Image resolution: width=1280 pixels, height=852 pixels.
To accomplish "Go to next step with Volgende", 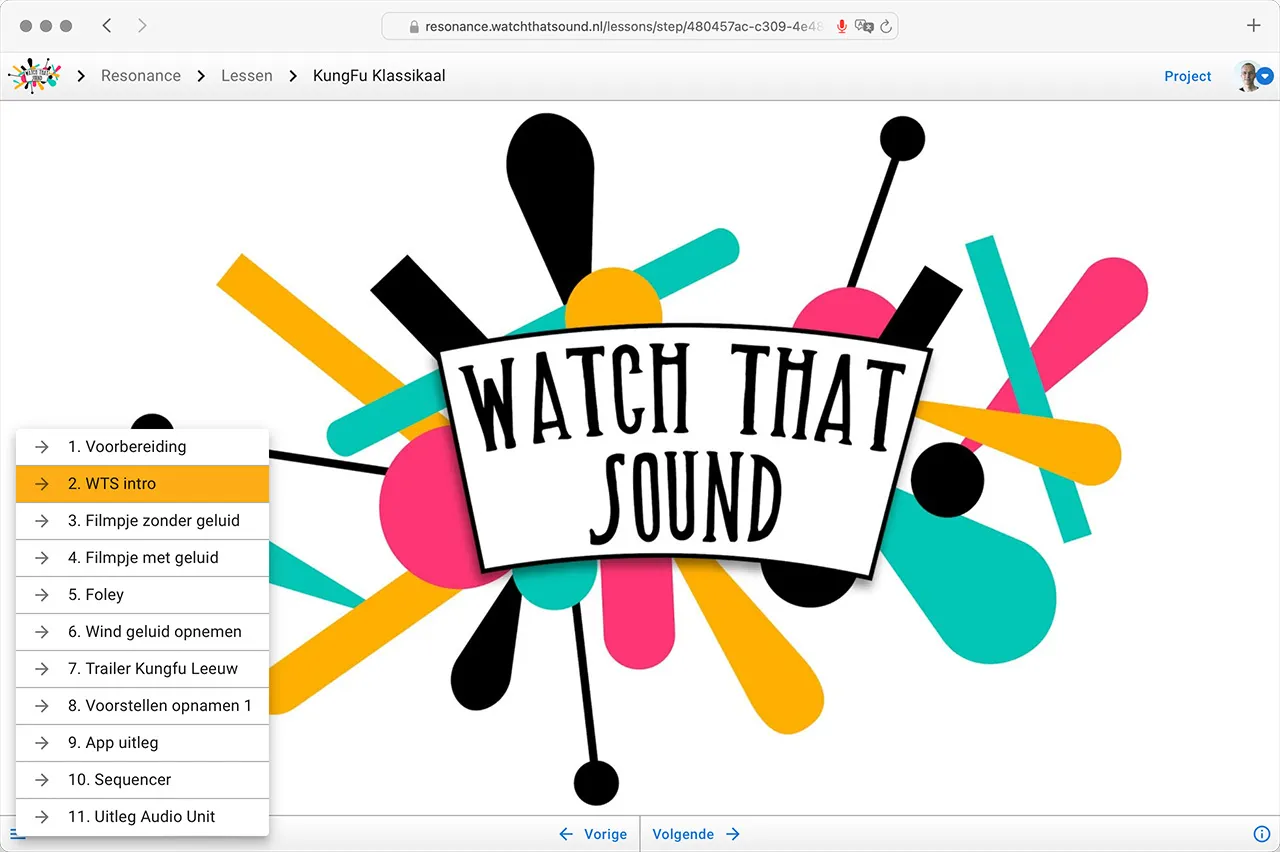I will (x=696, y=834).
